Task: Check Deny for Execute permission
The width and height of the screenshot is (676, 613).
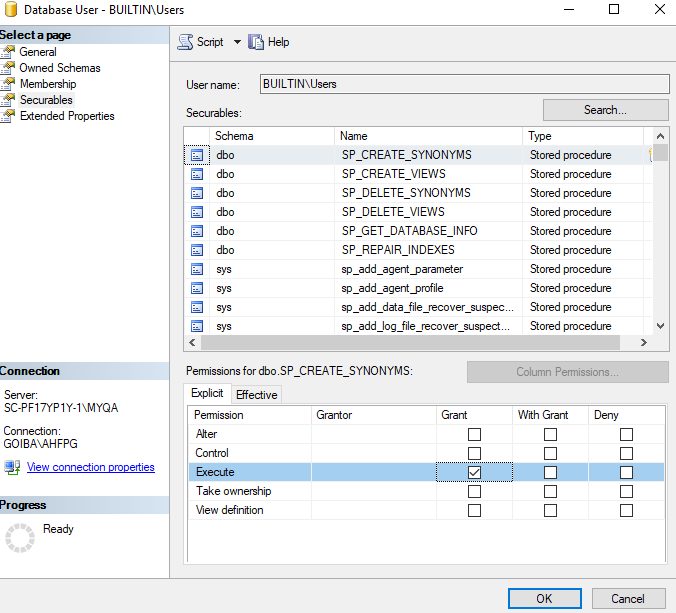Action: coord(626,472)
